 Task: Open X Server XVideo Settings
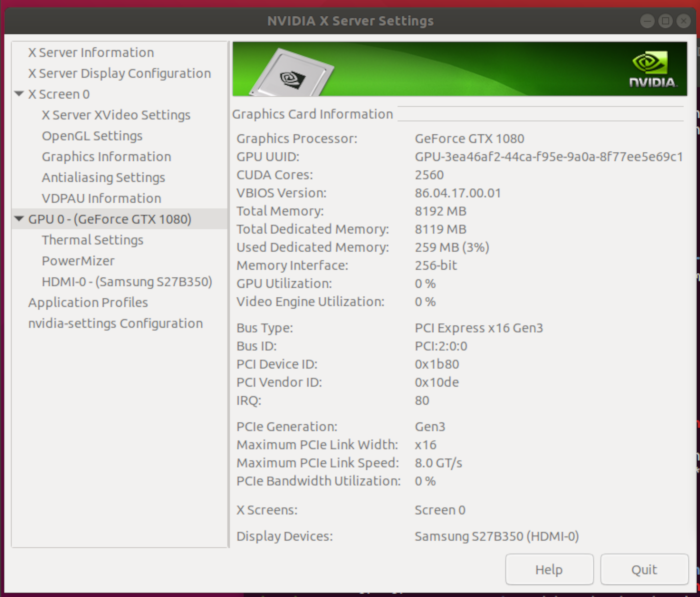[x=116, y=115]
